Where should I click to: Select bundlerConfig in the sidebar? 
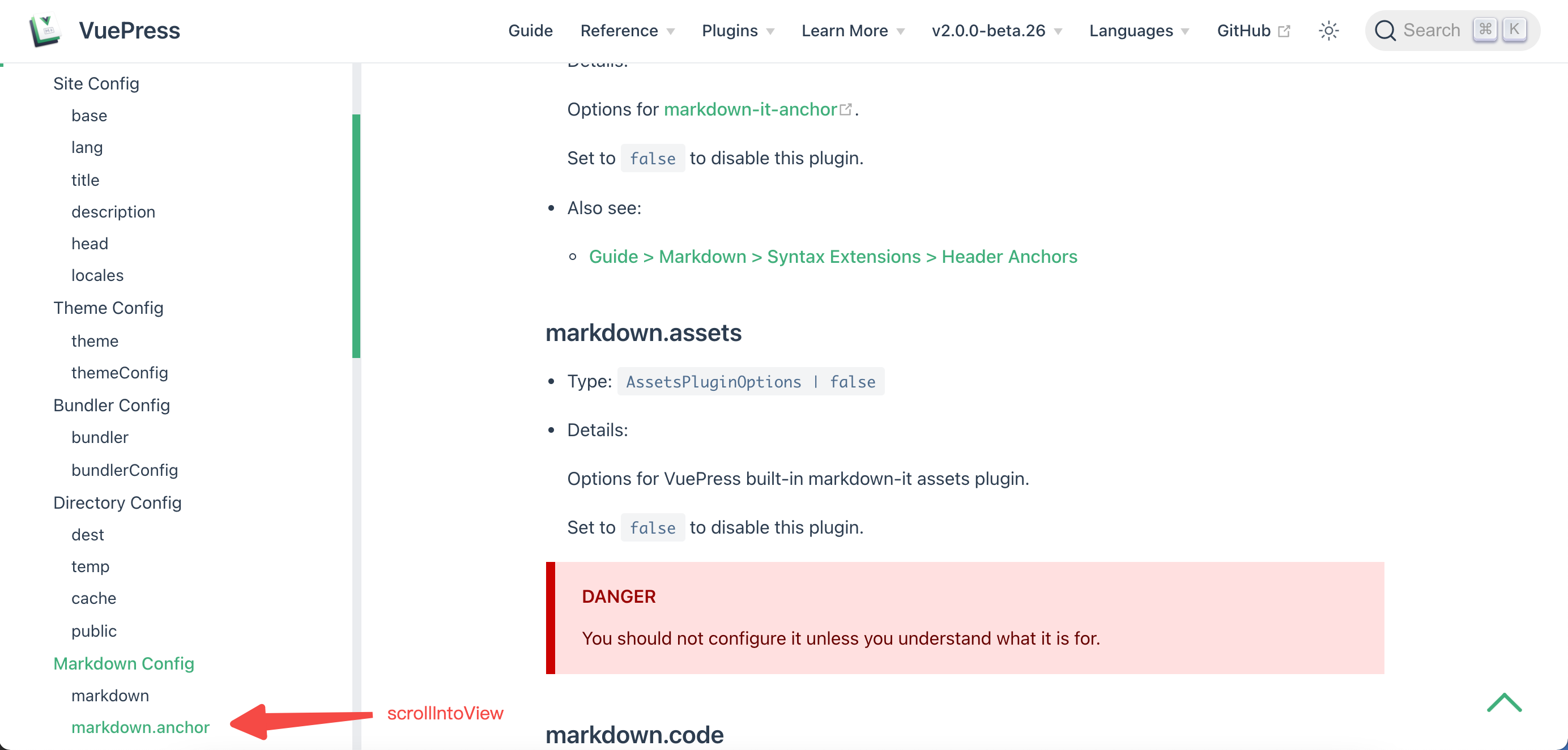tap(125, 470)
